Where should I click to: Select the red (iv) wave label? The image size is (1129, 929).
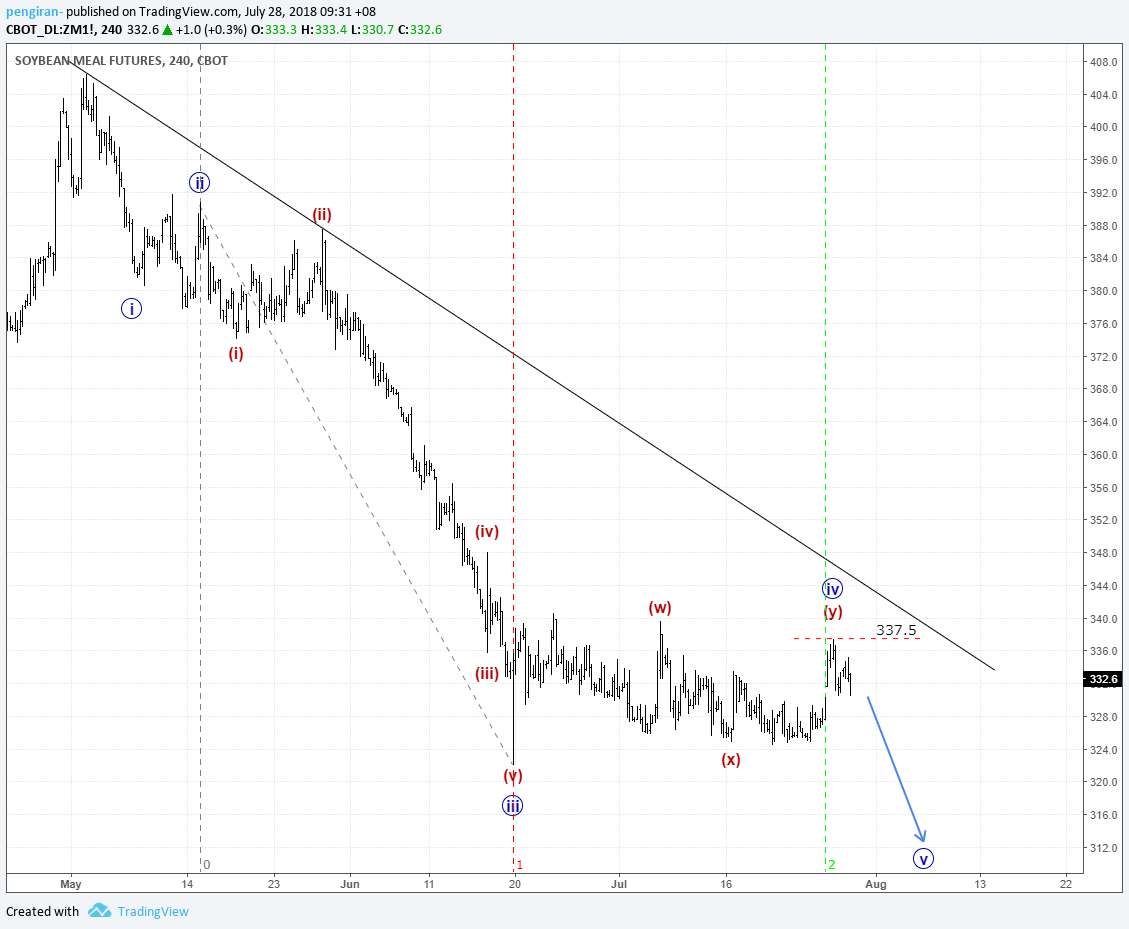pyautogui.click(x=487, y=531)
